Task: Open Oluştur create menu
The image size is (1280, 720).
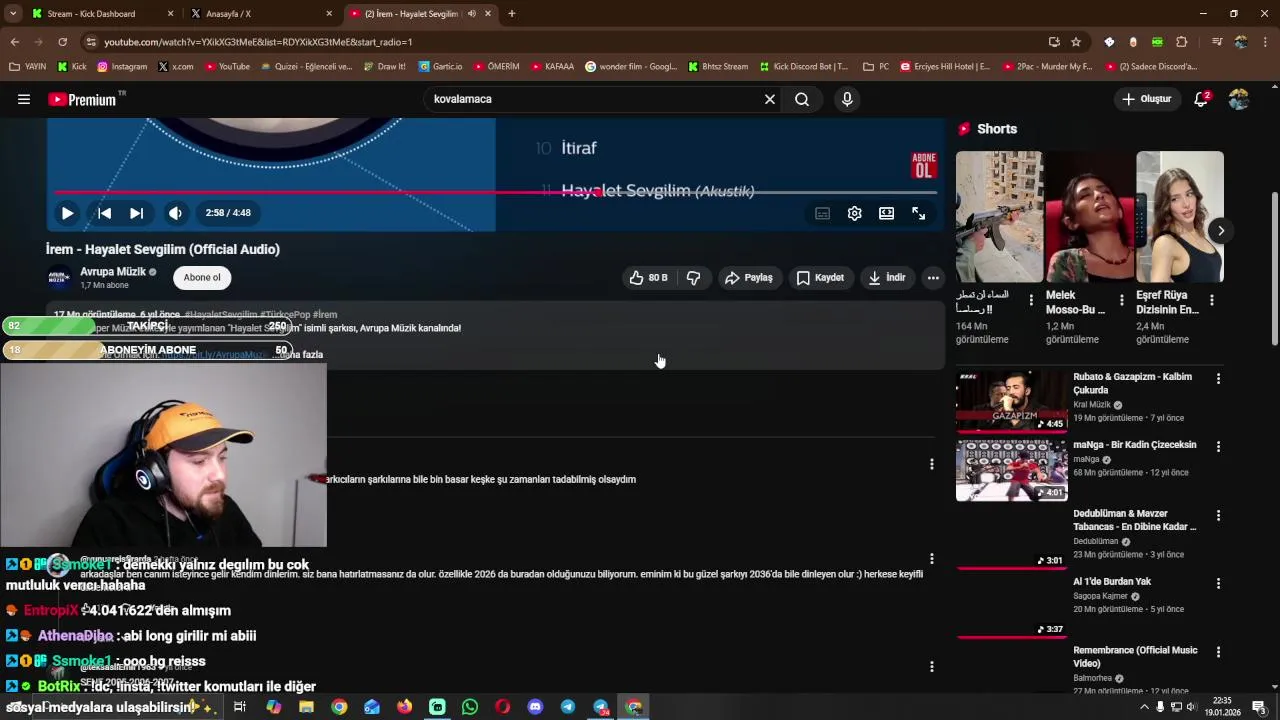Action: coord(1147,99)
